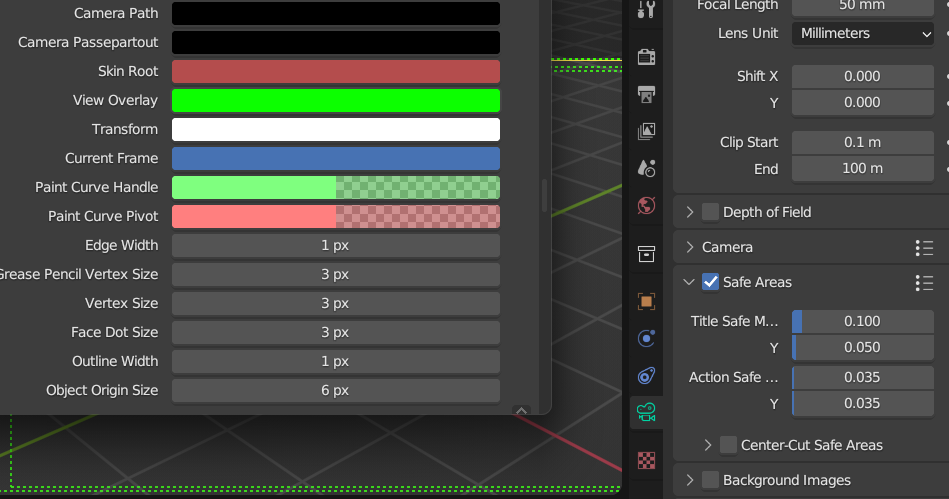This screenshot has width=949, height=499.
Task: Click the Camera Path color swatch
Action: pyautogui.click(x=336, y=13)
